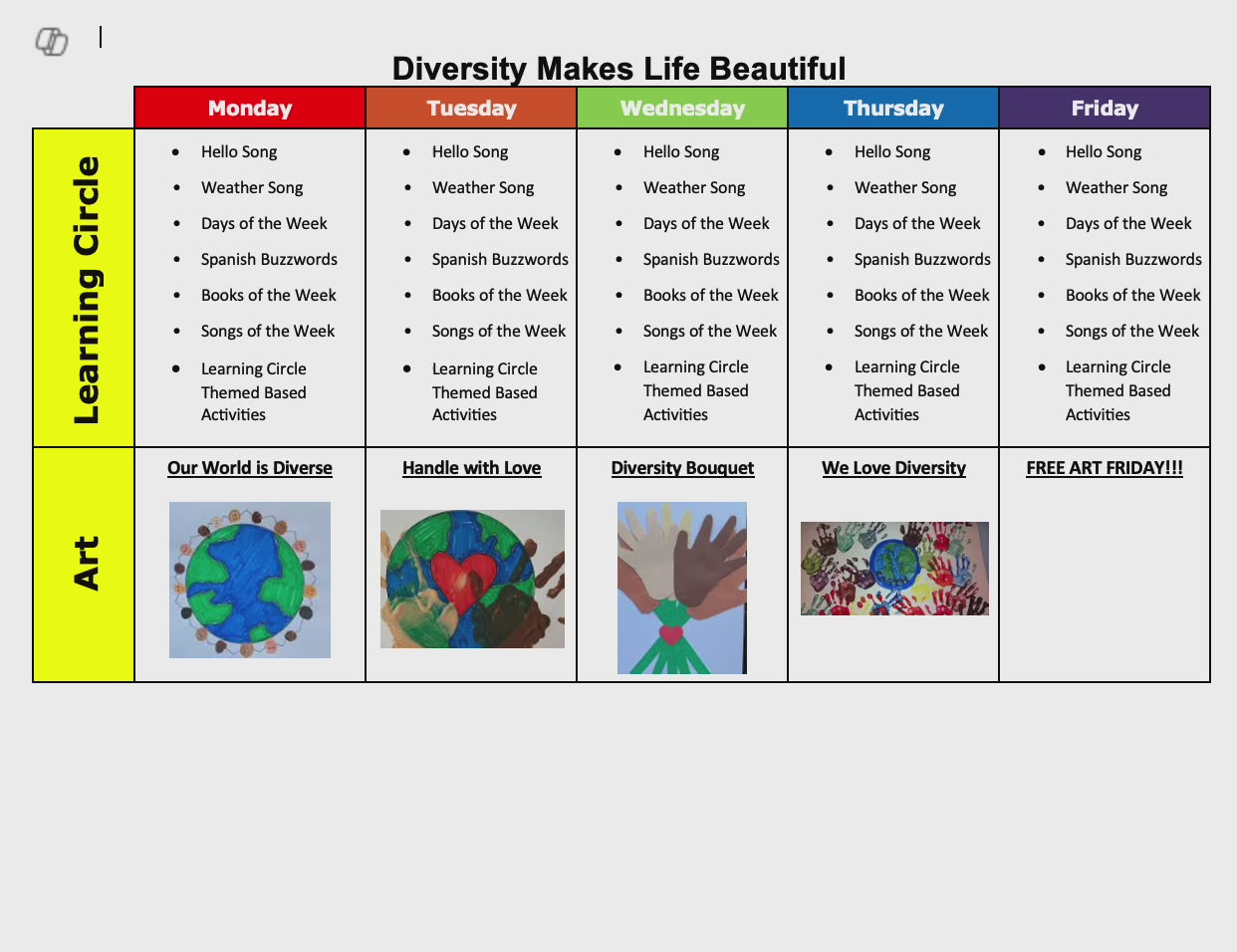
Task: Click the Diversity Makes Life Beautiful title
Action: click(618, 69)
